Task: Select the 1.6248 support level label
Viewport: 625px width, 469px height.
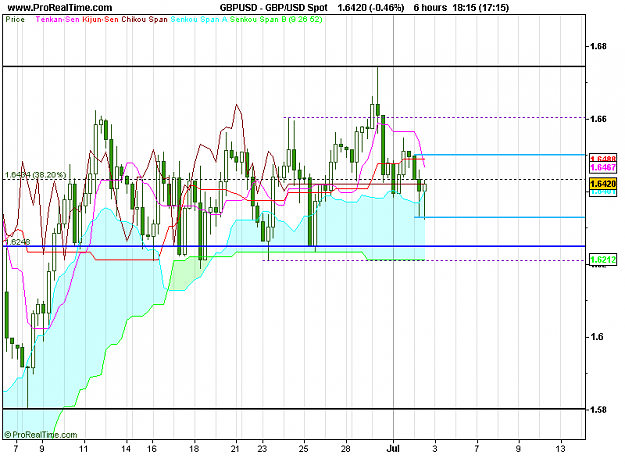Action: pyautogui.click(x=18, y=242)
